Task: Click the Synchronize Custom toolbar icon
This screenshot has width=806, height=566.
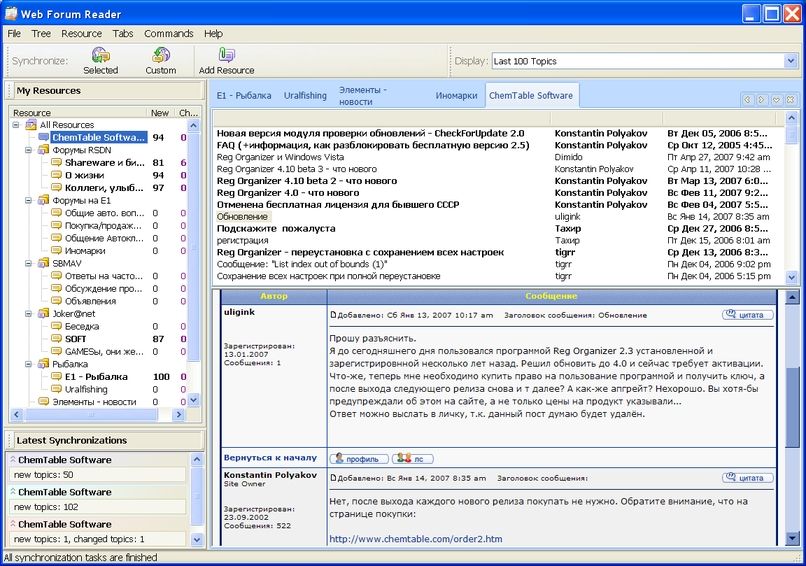Action: click(x=160, y=56)
